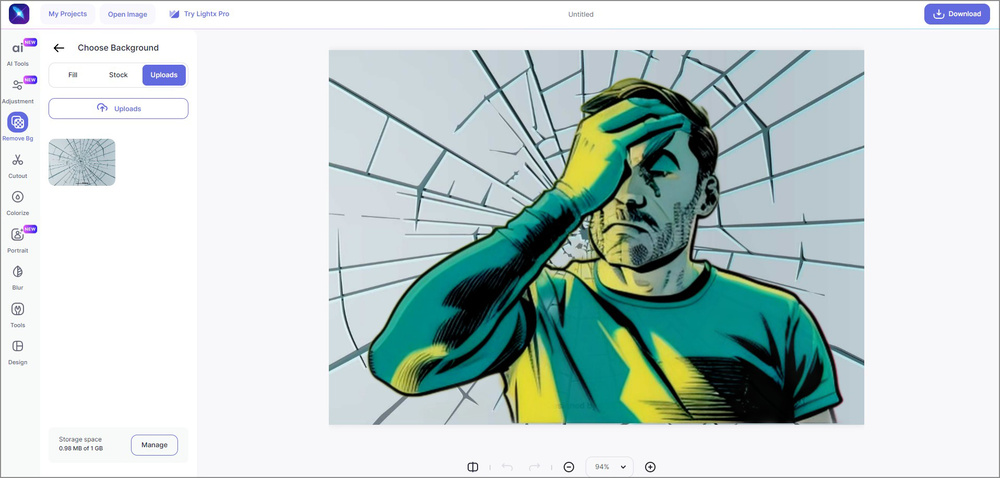Screen dimensions: 1000x478
Task: Select the cracked glass background thumbnail
Action: tap(82, 162)
